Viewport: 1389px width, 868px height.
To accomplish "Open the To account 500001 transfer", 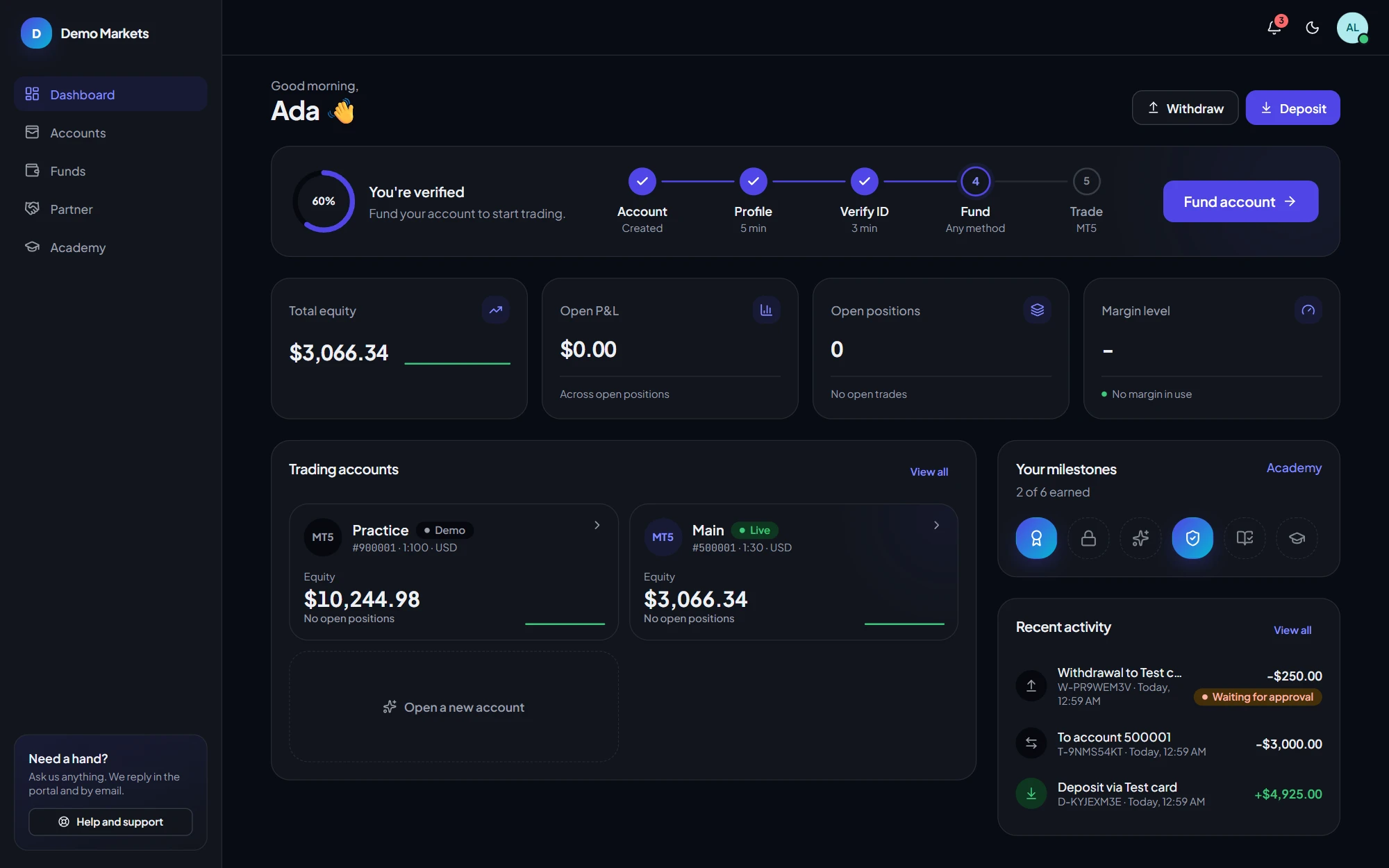I will coord(1169,744).
